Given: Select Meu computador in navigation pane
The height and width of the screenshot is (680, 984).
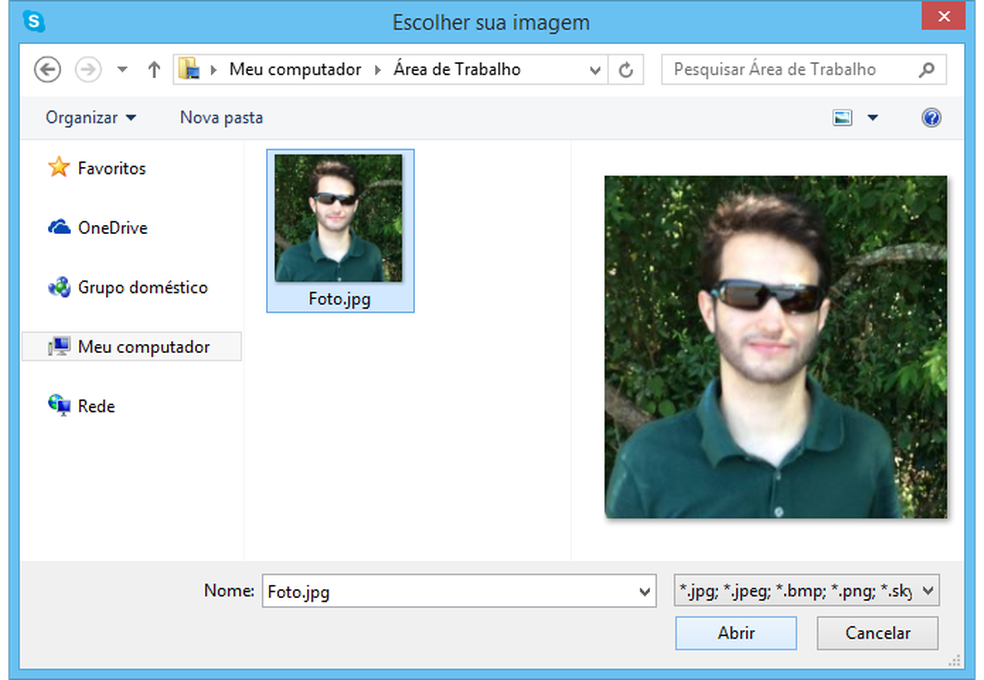Looking at the screenshot, I should [132, 346].
